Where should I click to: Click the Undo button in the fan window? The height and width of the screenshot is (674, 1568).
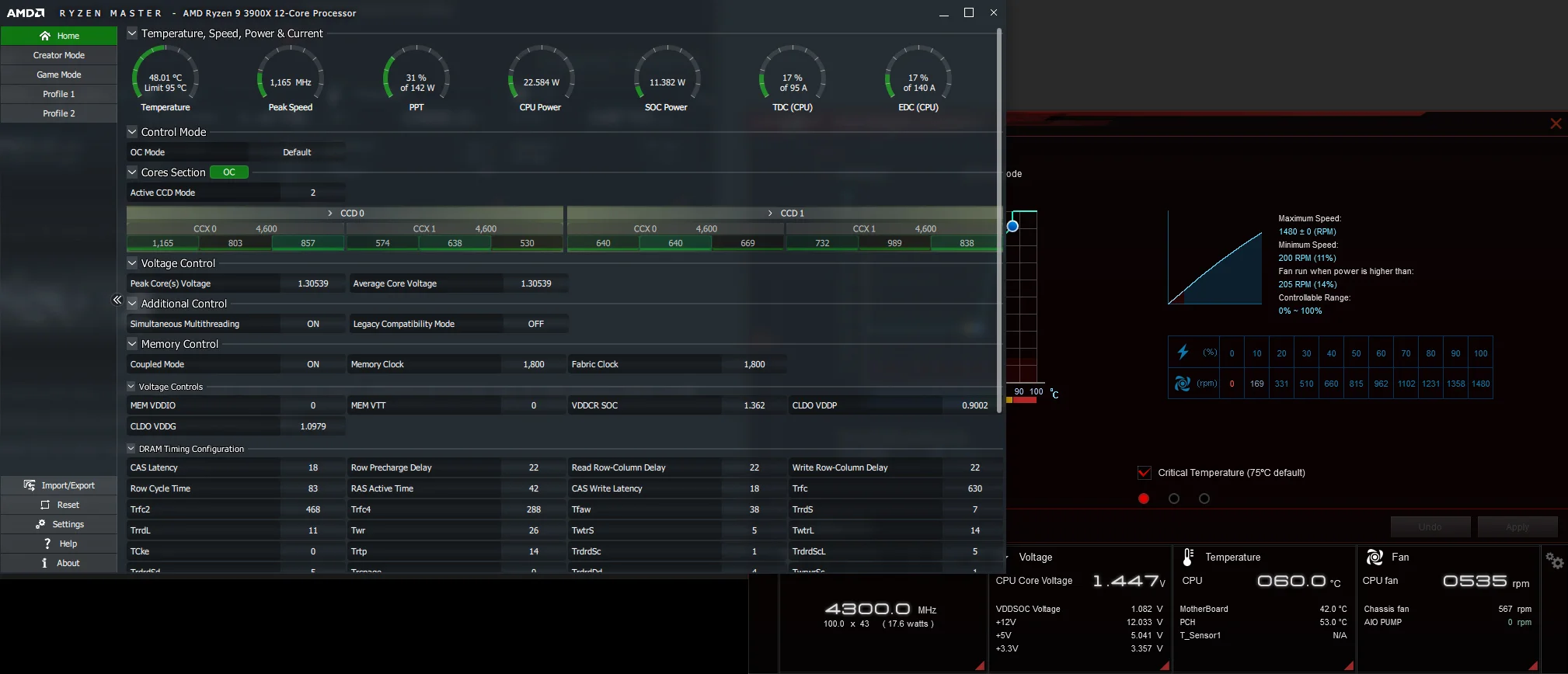[1430, 526]
